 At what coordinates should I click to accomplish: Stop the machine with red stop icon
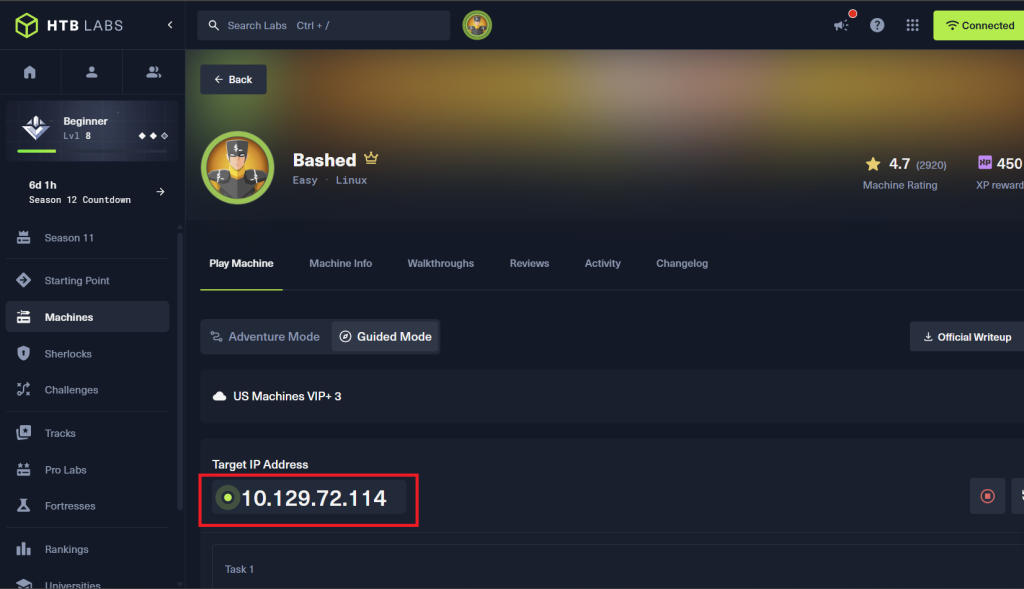tap(987, 496)
